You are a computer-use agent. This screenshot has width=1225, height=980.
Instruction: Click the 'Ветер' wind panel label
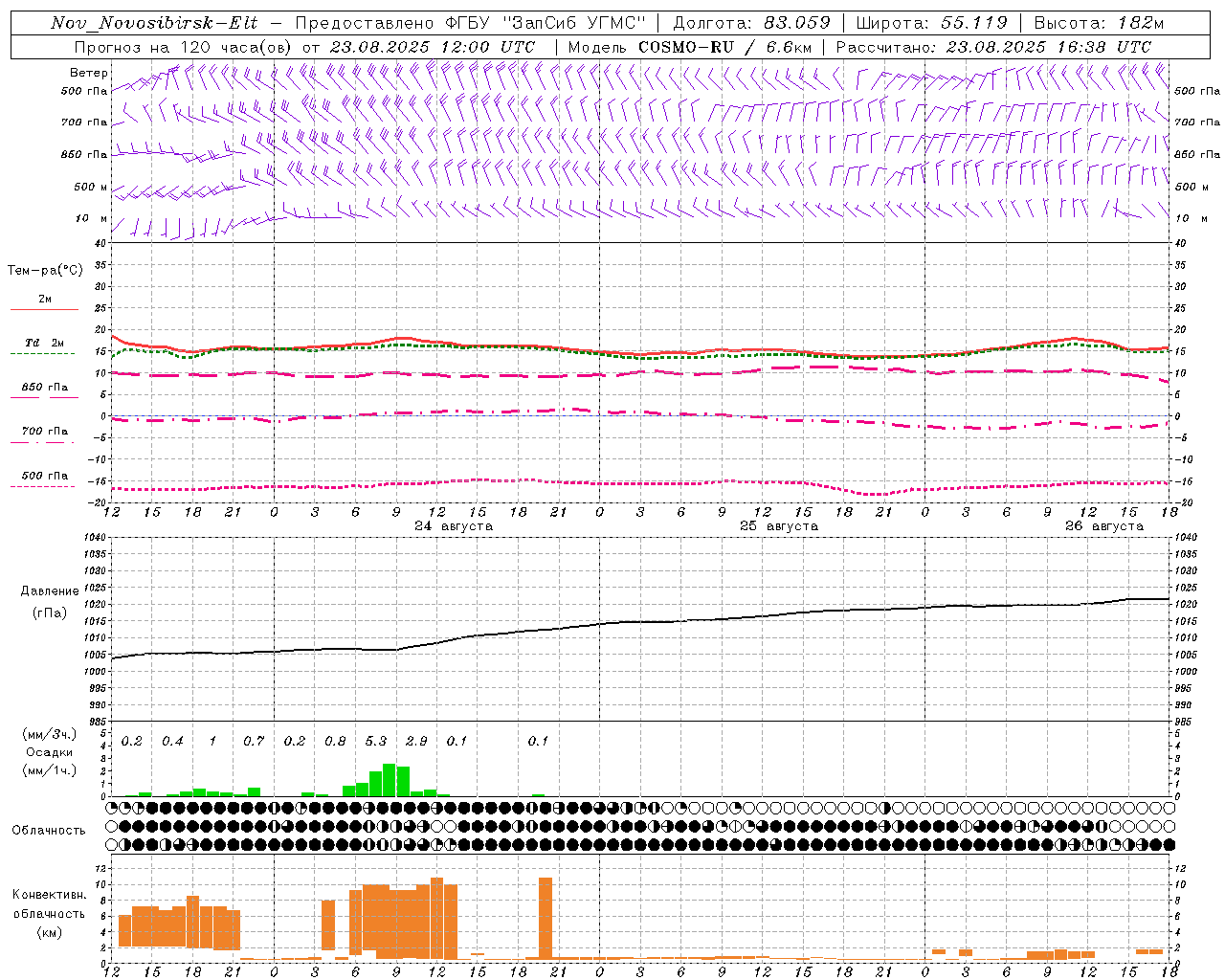click(x=89, y=73)
